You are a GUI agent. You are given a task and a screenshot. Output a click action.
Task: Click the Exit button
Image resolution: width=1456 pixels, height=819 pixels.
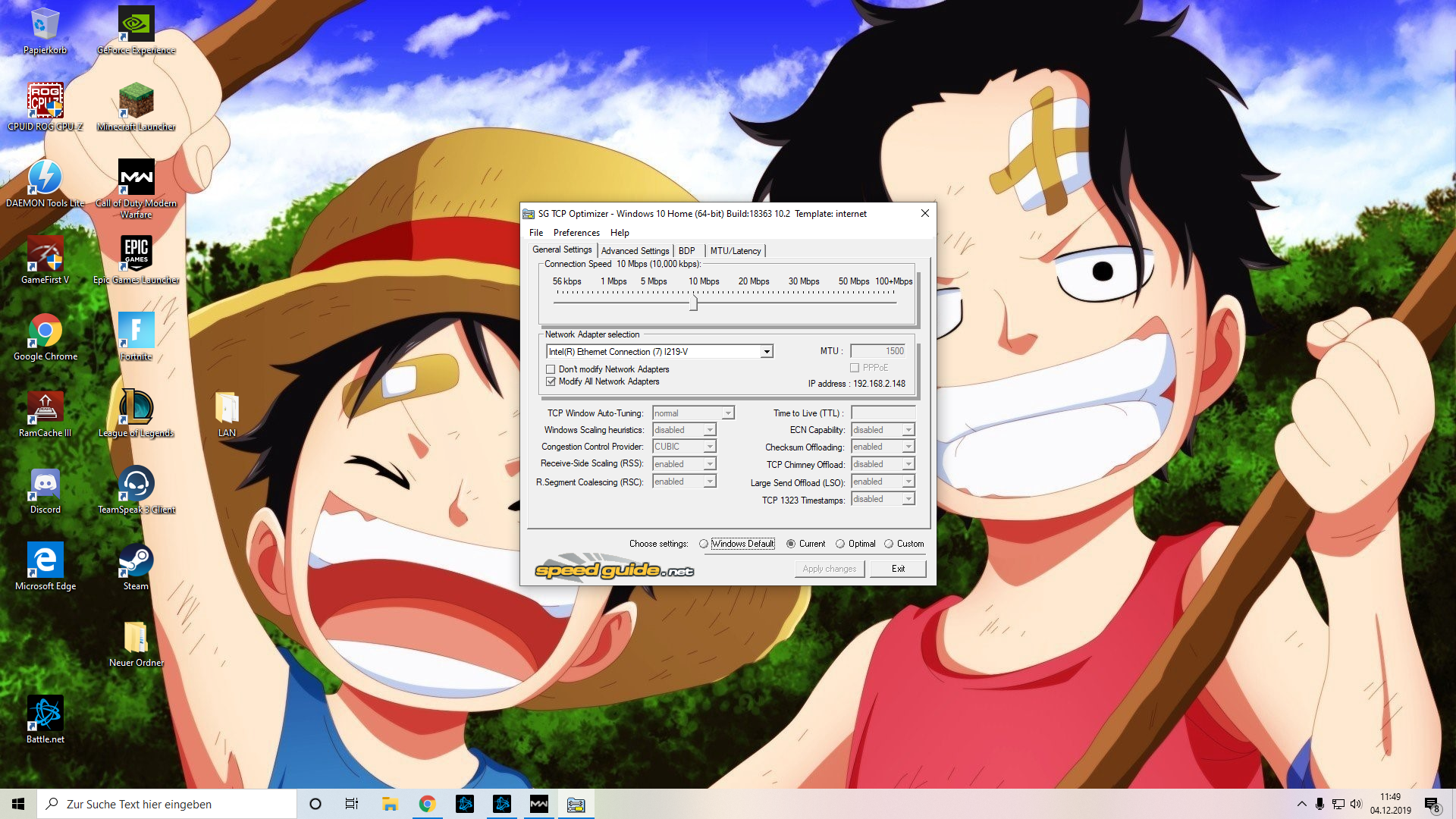898,569
